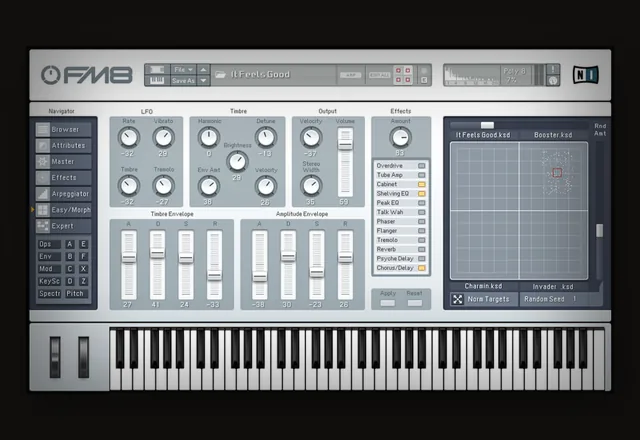Click the Native Instruments NI logo
Image resolution: width=640 pixels, height=440 pixels.
586,75
